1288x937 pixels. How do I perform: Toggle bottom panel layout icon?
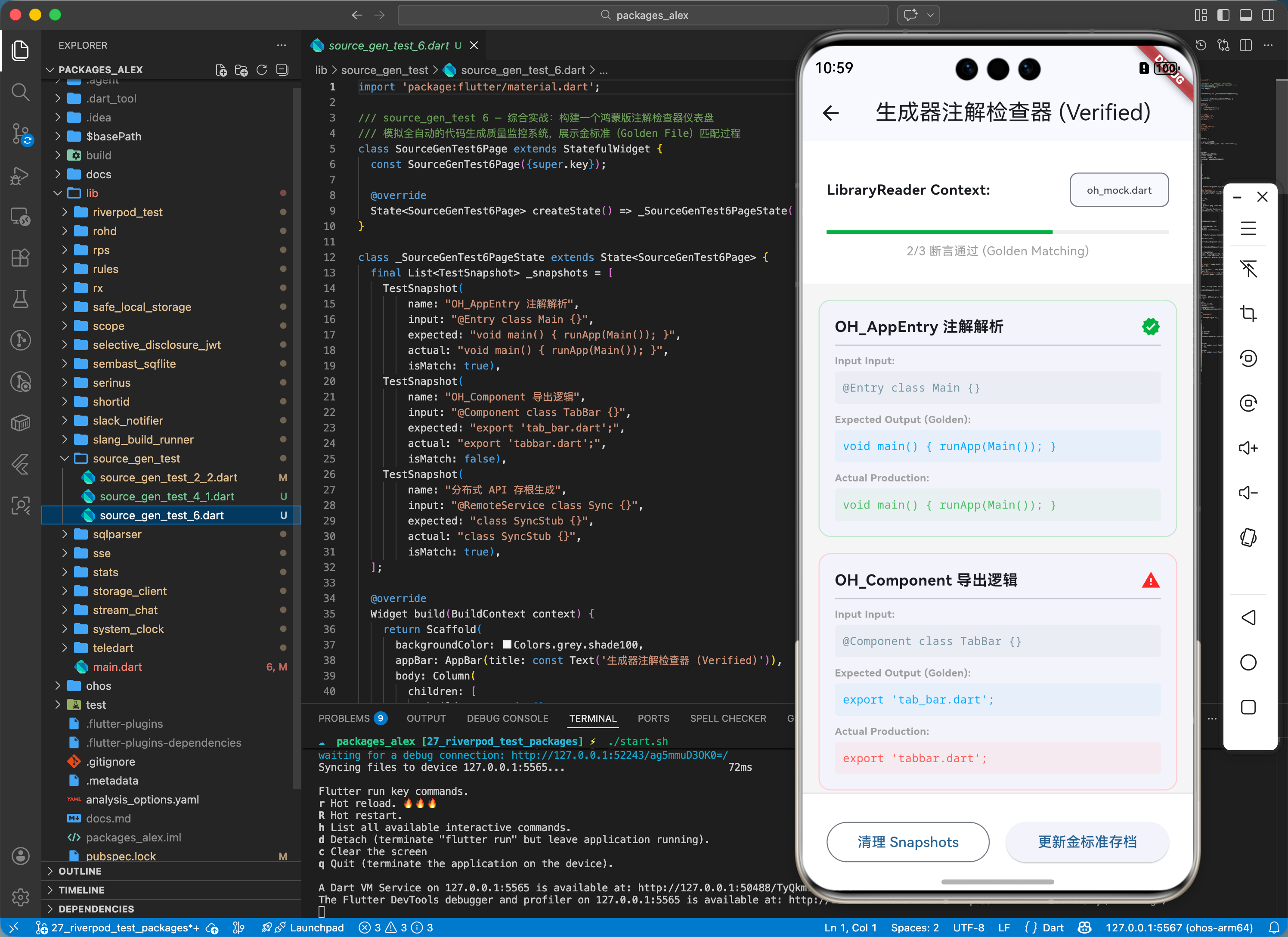(1245, 16)
